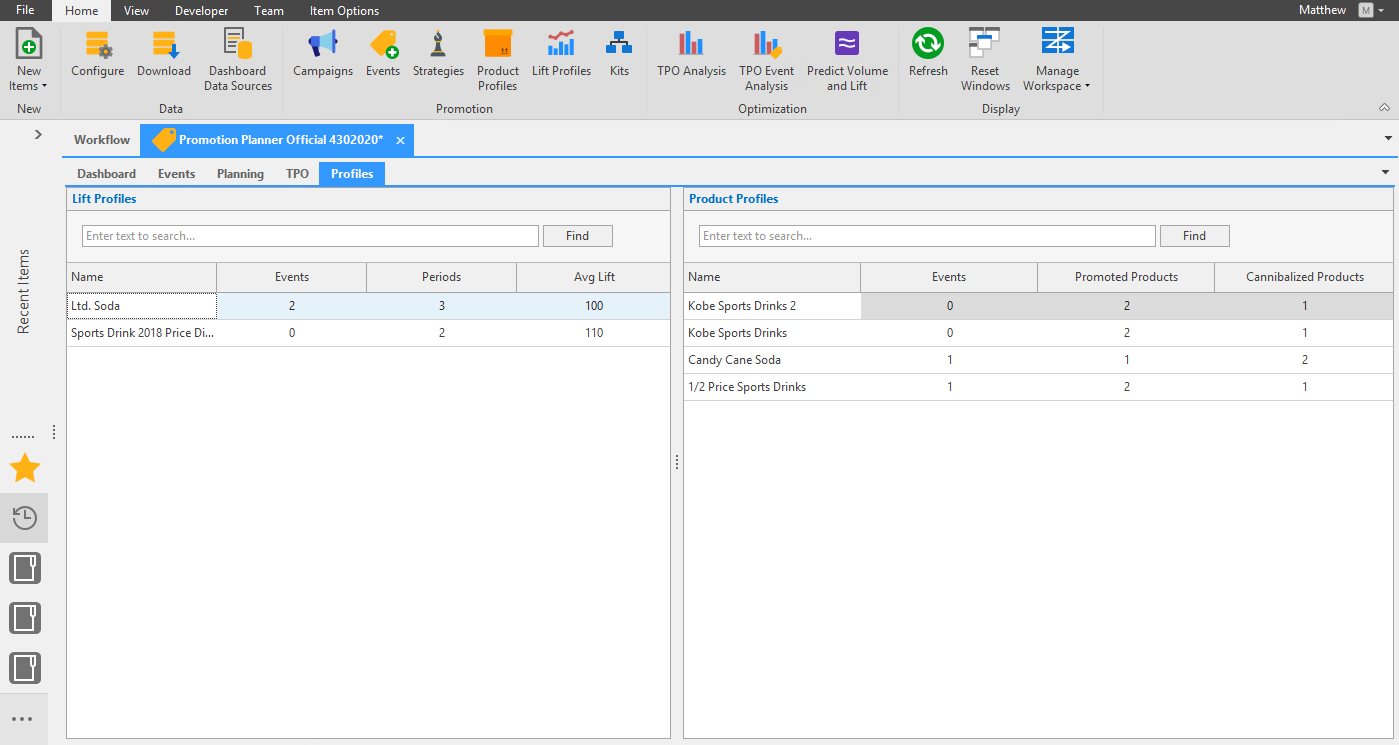Collapse the ribbon with the chevron
The width and height of the screenshot is (1399, 745).
tap(1384, 107)
